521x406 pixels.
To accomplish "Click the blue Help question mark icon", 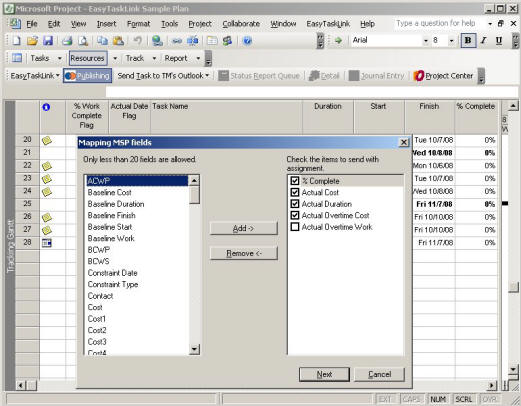I will pos(247,41).
